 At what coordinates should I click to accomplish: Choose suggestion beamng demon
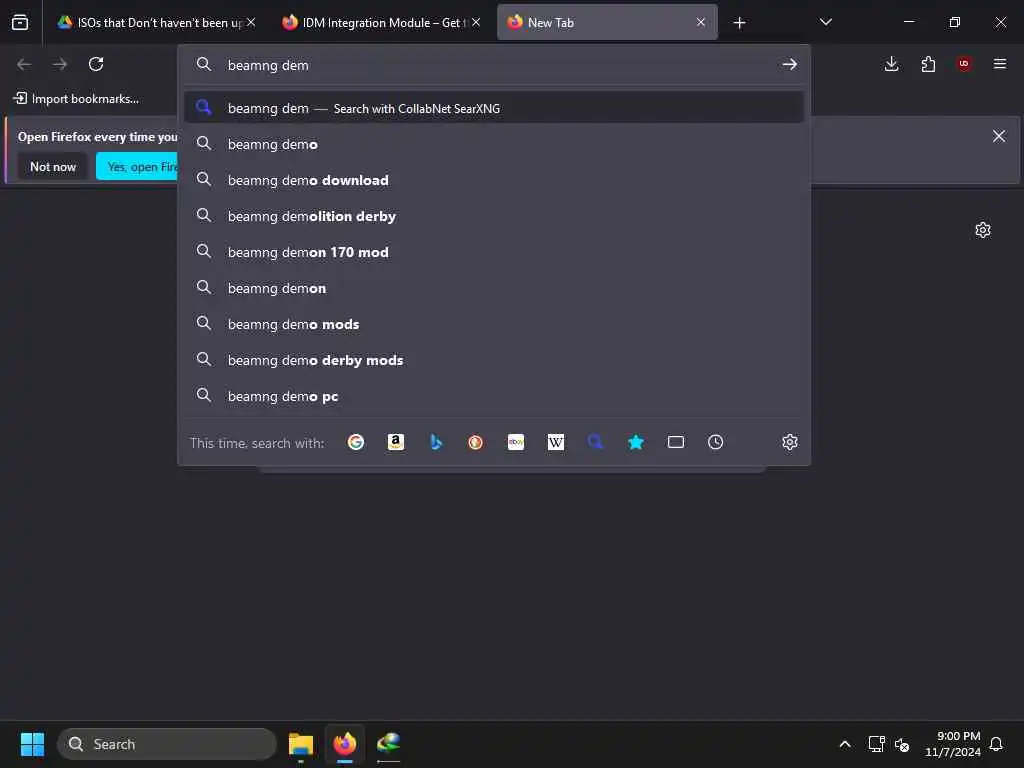coord(494,287)
